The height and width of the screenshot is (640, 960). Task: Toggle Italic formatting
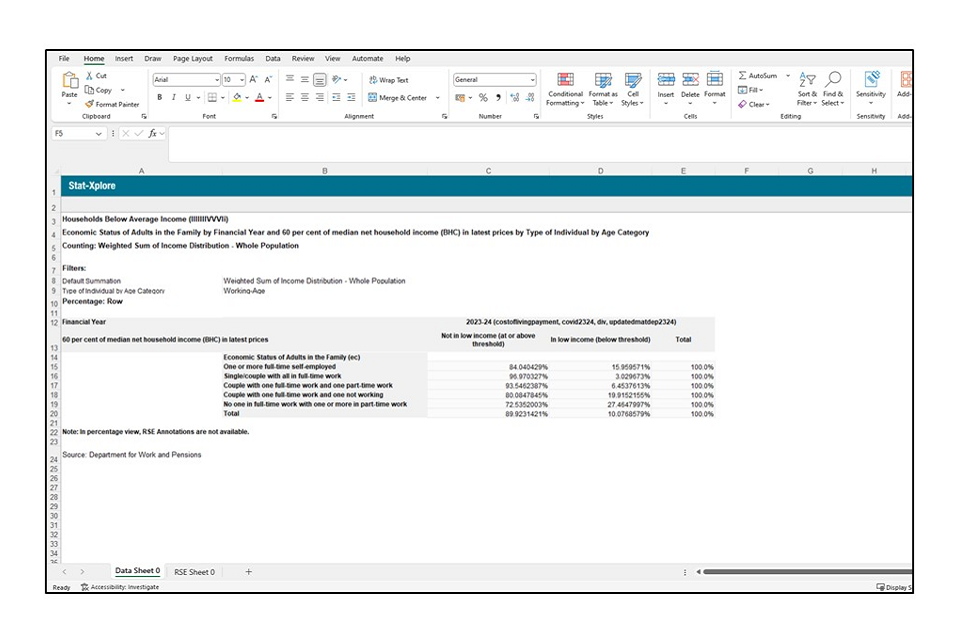click(173, 98)
